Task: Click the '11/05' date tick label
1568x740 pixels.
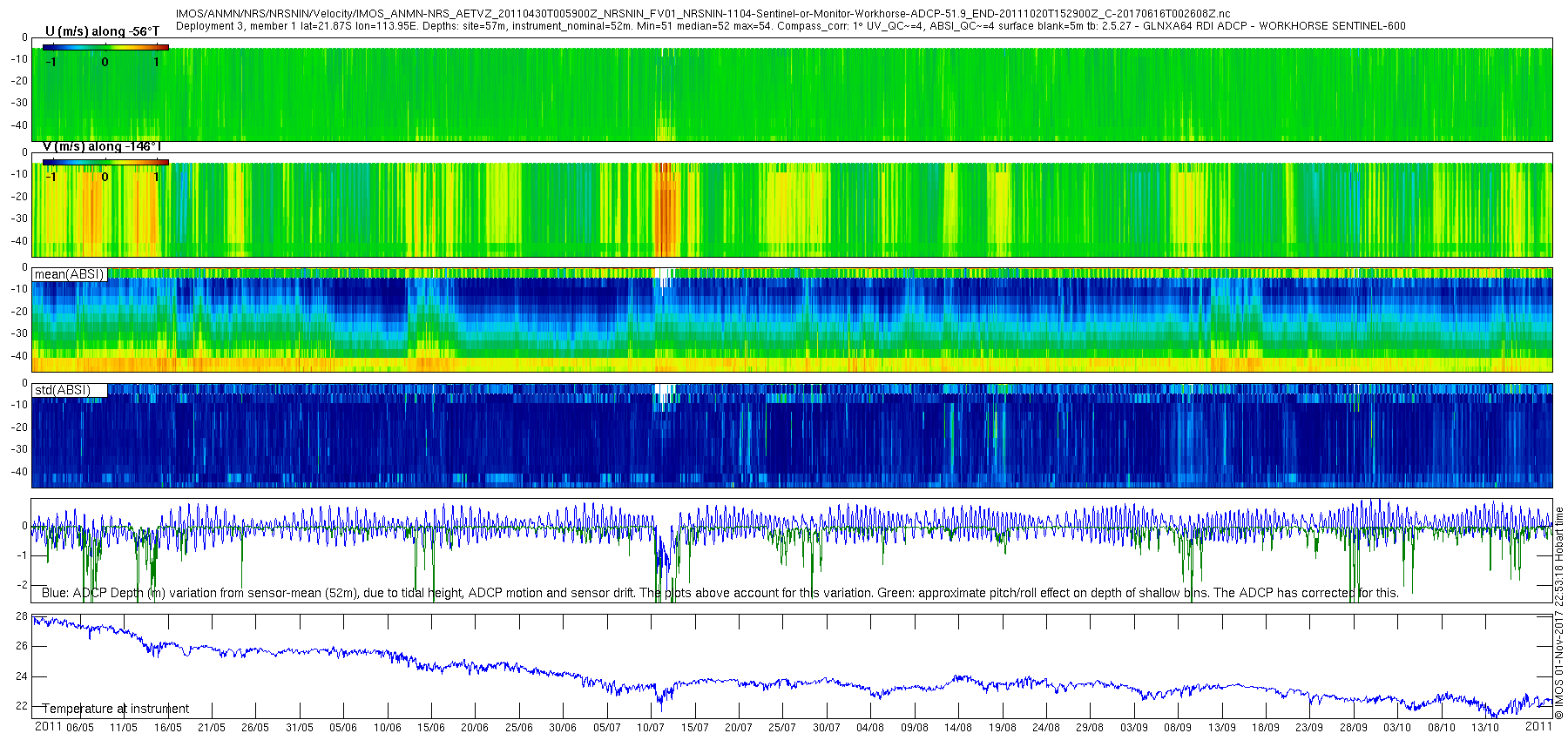Action: (124, 728)
